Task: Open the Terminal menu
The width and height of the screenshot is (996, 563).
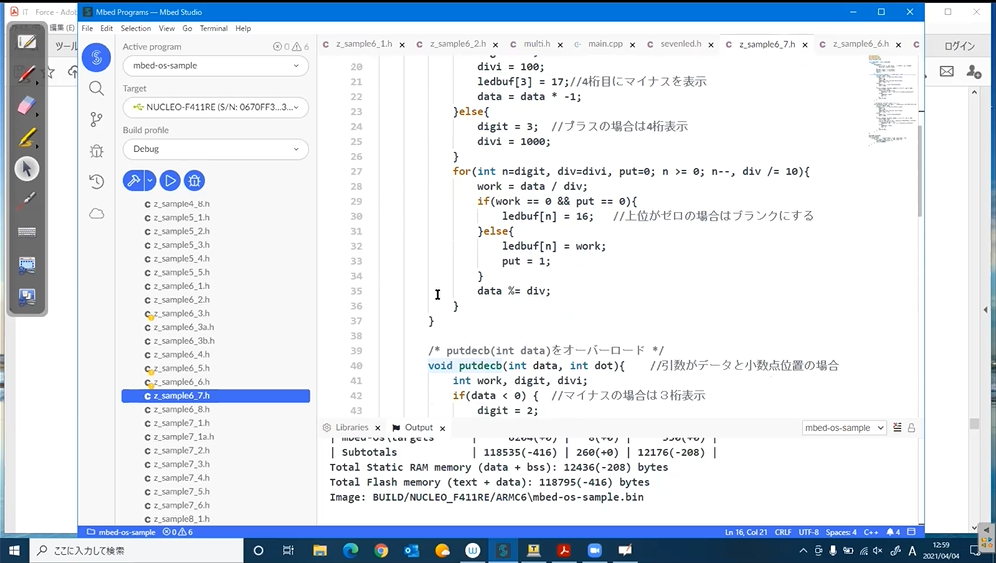Action: (213, 28)
